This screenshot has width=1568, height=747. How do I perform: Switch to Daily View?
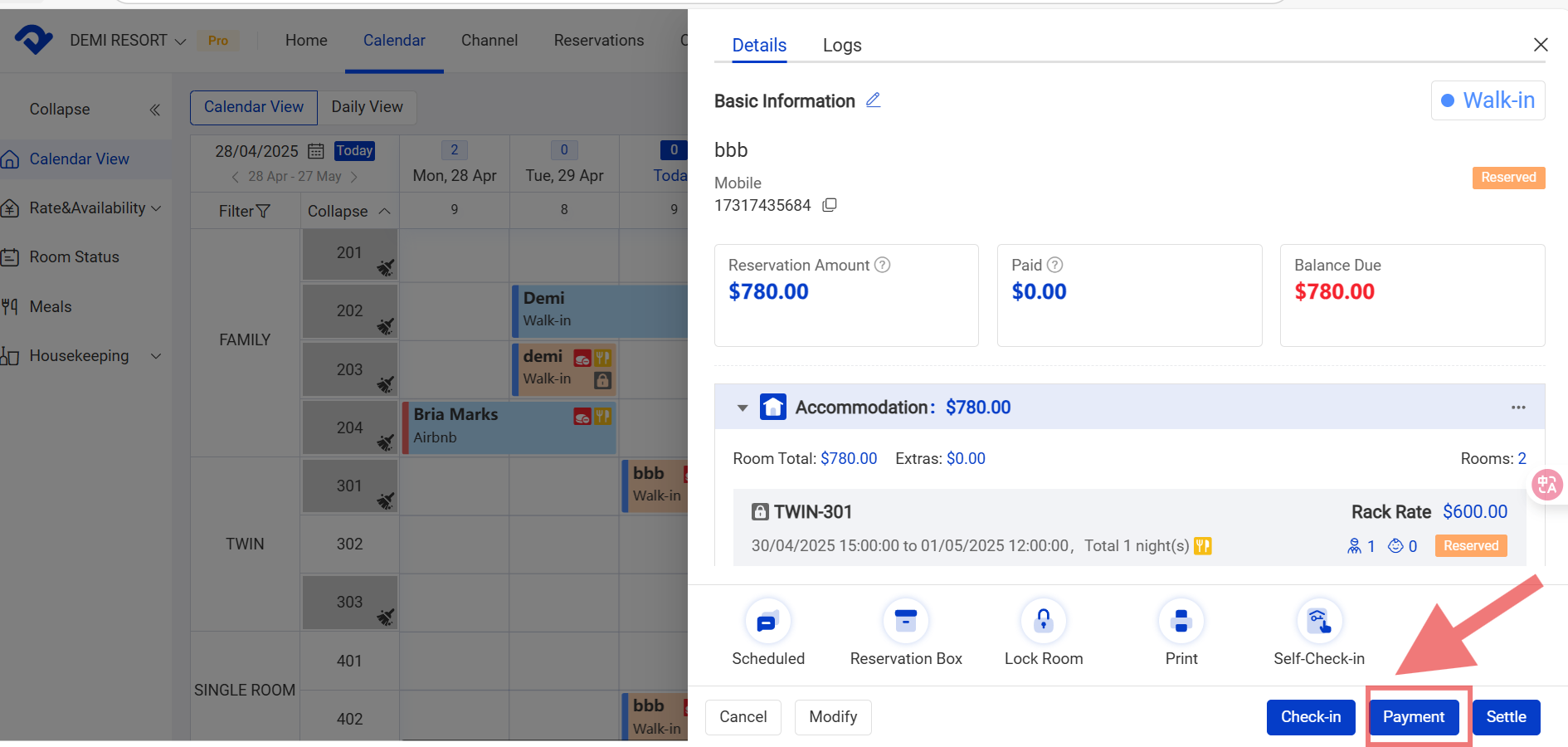coord(367,107)
